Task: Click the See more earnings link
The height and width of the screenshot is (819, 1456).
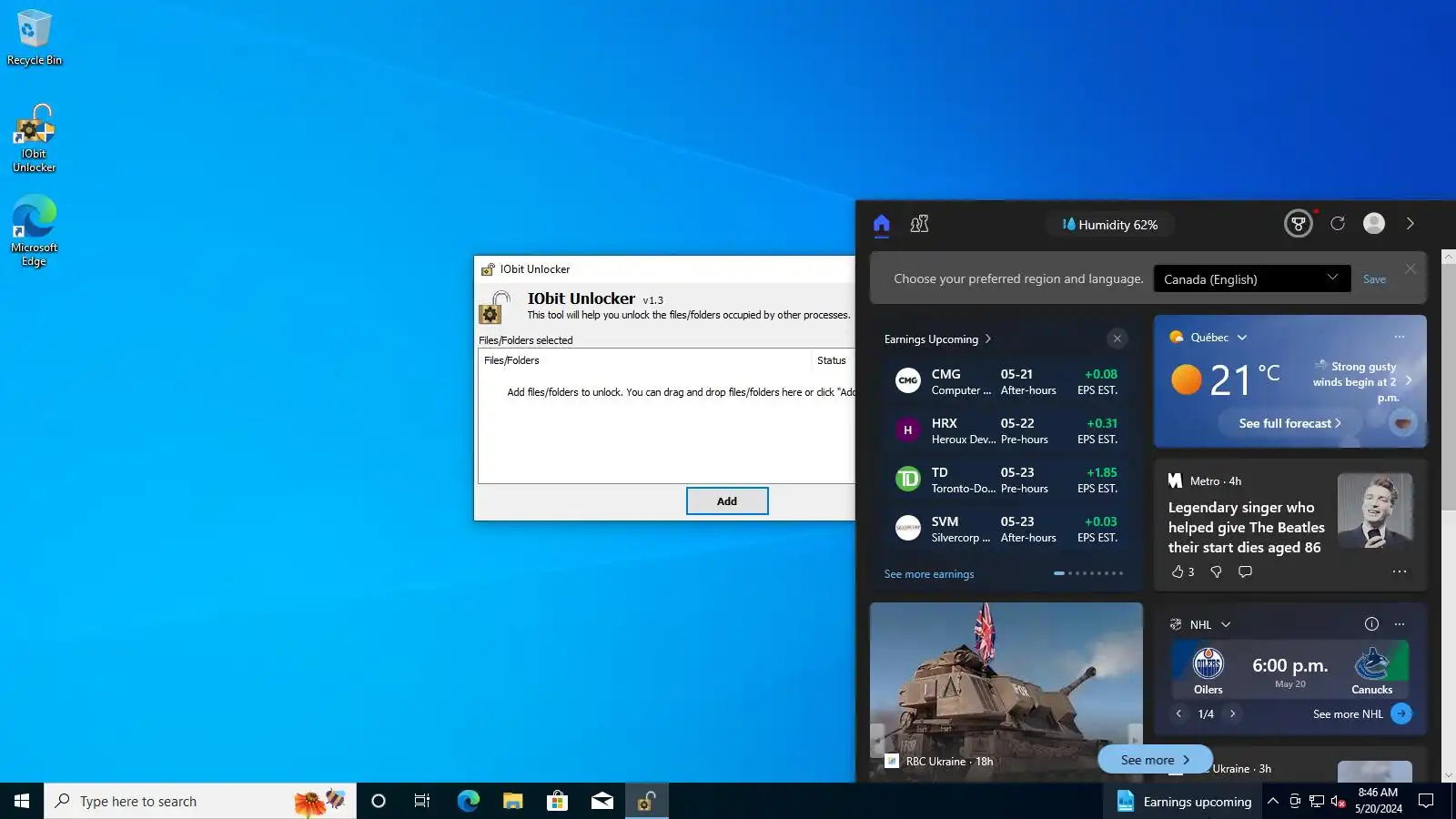Action: click(x=929, y=574)
